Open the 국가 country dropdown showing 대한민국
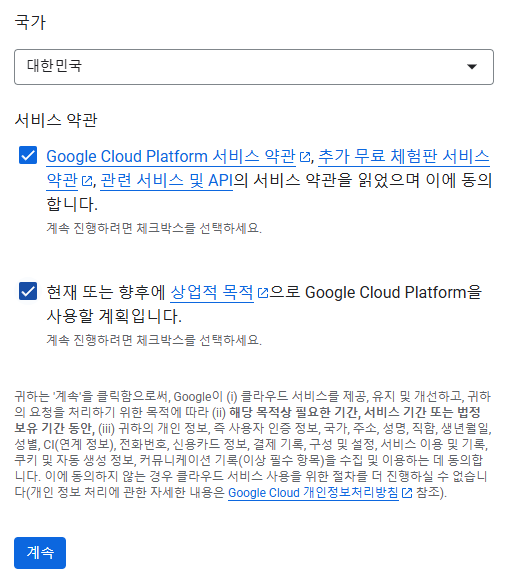The height and width of the screenshot is (576, 513). click(x=254, y=67)
